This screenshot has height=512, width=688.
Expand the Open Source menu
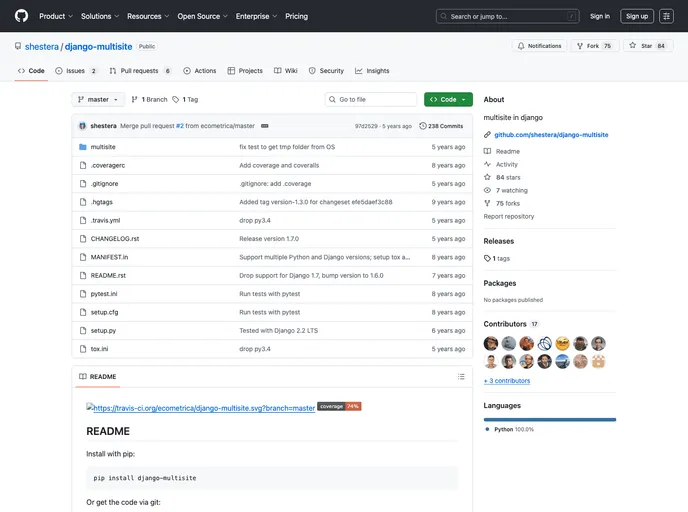pos(202,16)
